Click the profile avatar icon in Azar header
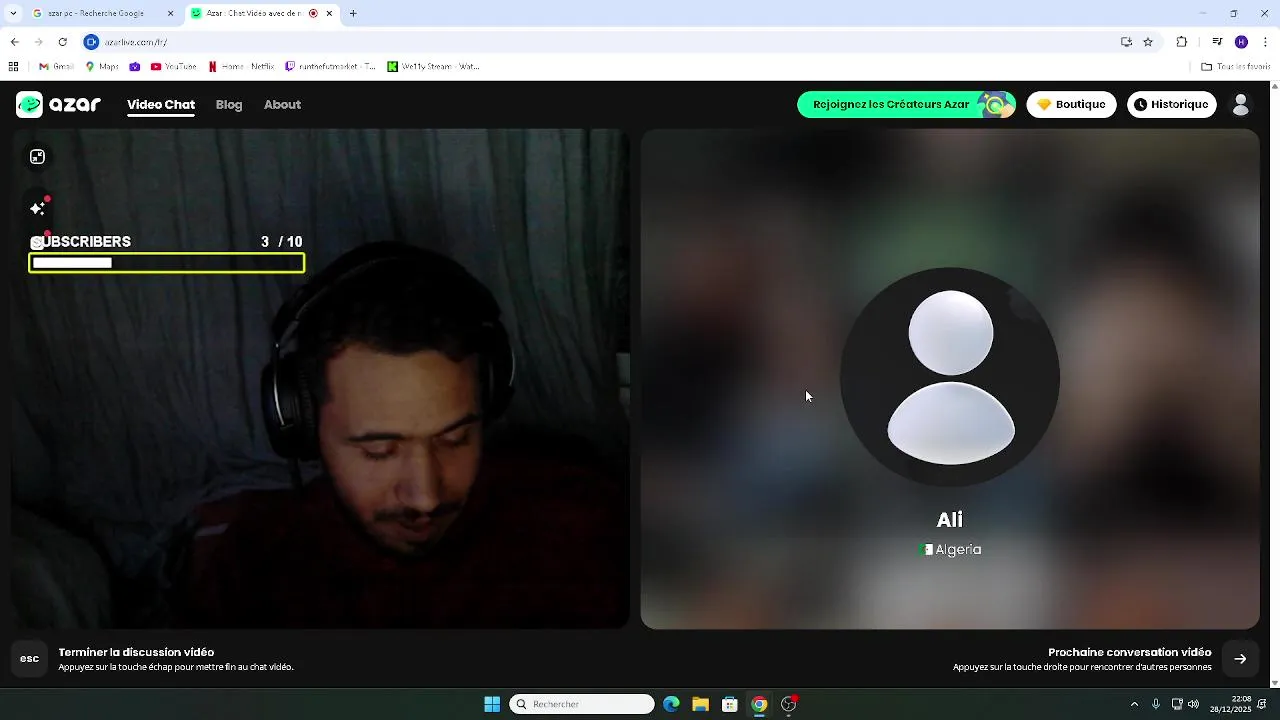Viewport: 1280px width, 720px height. click(x=1241, y=104)
